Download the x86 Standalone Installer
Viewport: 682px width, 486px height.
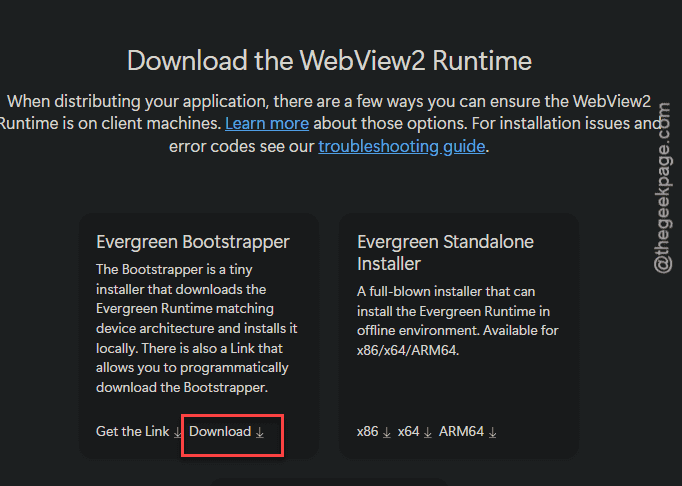374,432
